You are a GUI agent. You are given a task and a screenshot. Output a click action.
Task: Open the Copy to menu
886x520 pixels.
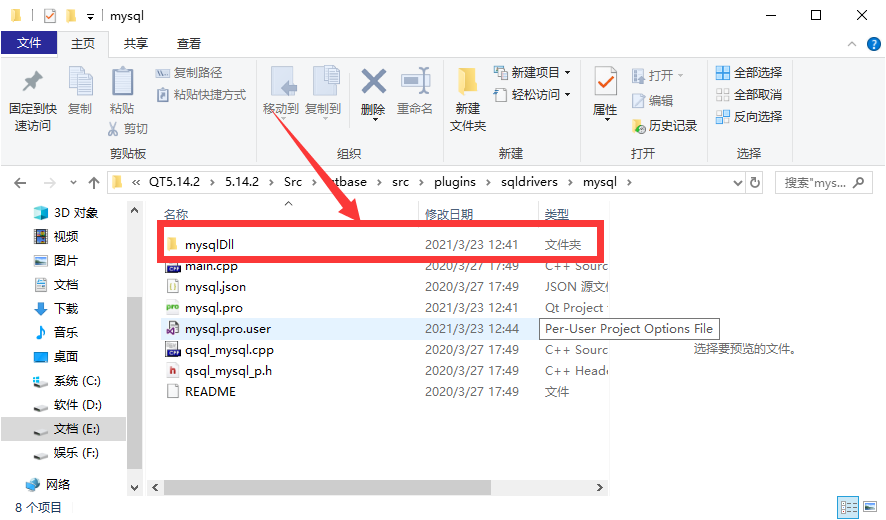click(323, 92)
